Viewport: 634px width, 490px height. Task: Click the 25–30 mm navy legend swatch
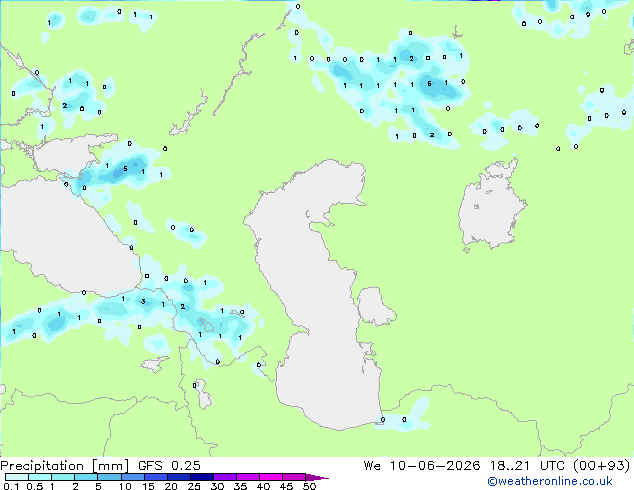[201, 477]
